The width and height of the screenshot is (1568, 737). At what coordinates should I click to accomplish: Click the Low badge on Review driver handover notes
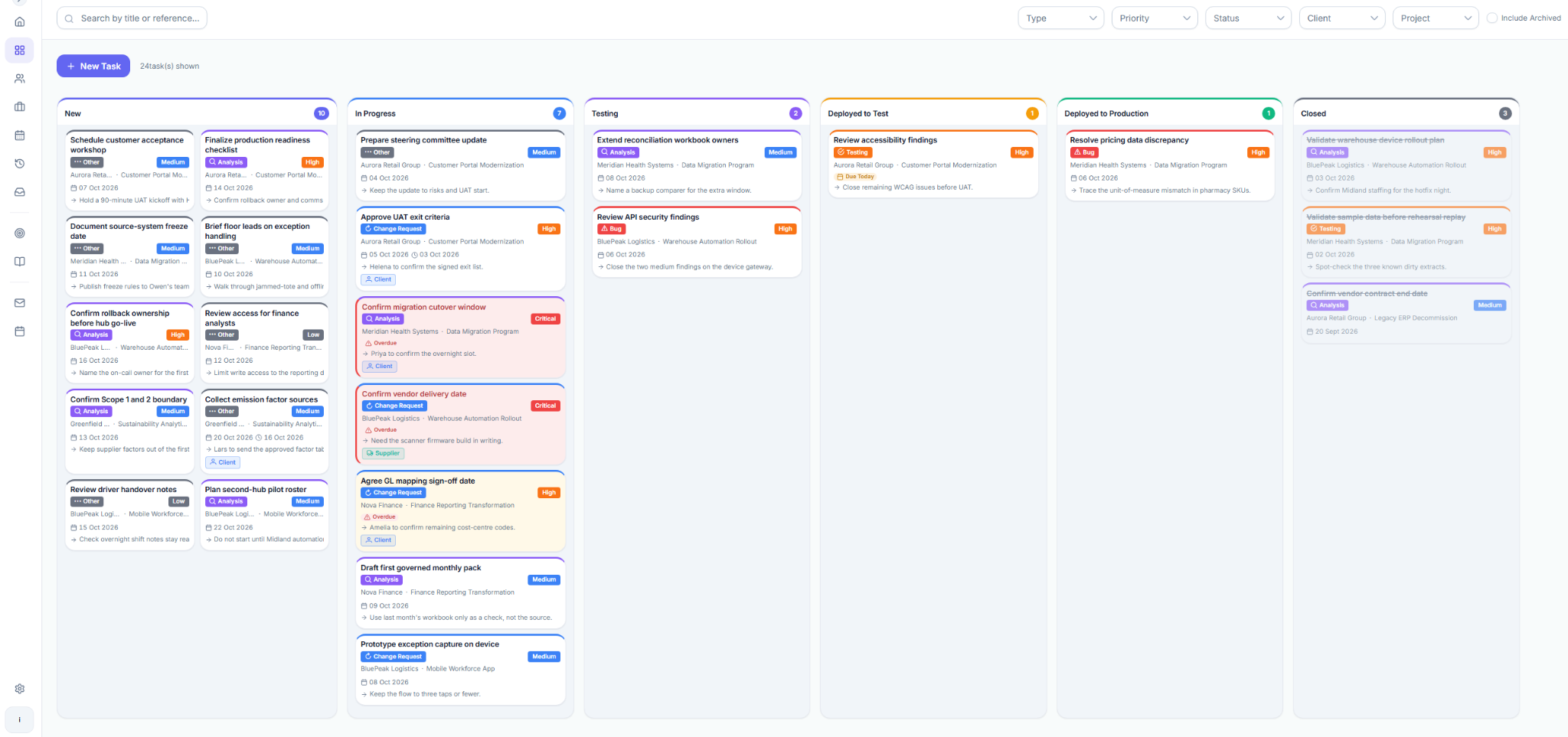[x=178, y=502]
